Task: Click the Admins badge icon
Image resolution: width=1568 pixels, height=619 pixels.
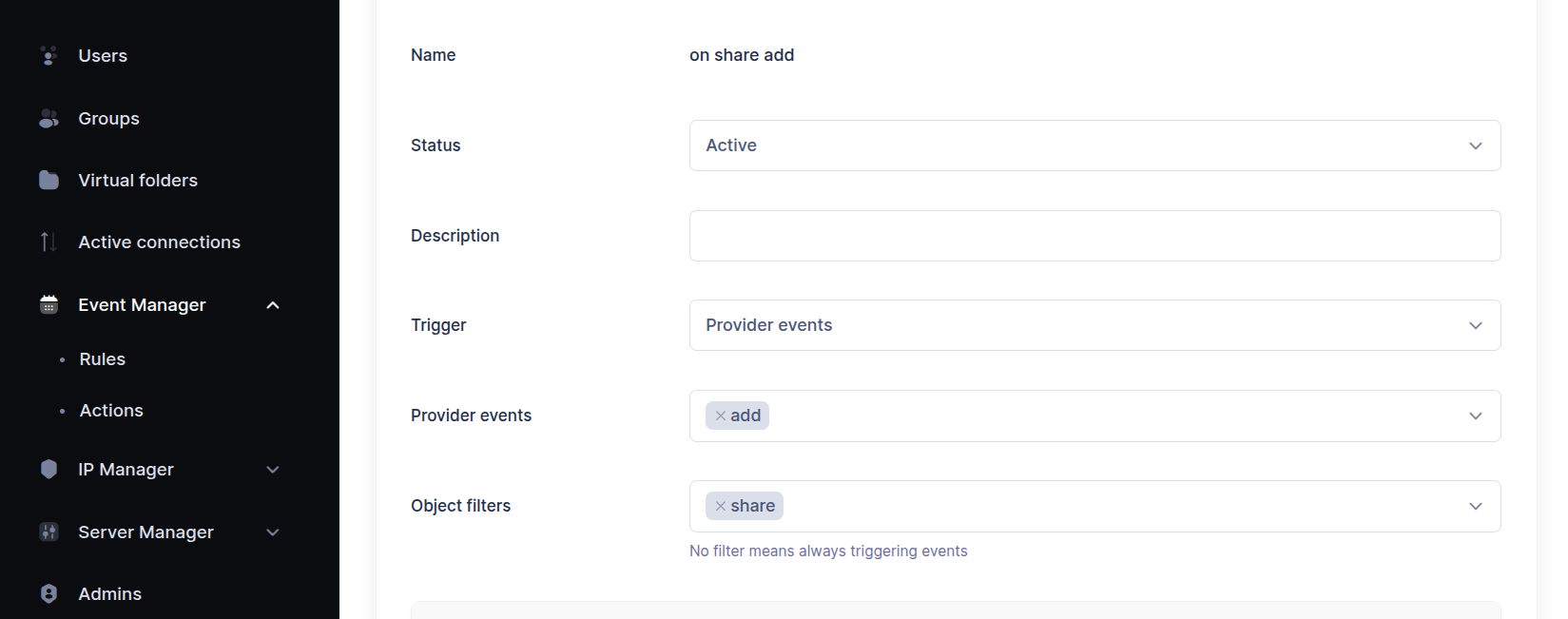Action: pos(48,594)
